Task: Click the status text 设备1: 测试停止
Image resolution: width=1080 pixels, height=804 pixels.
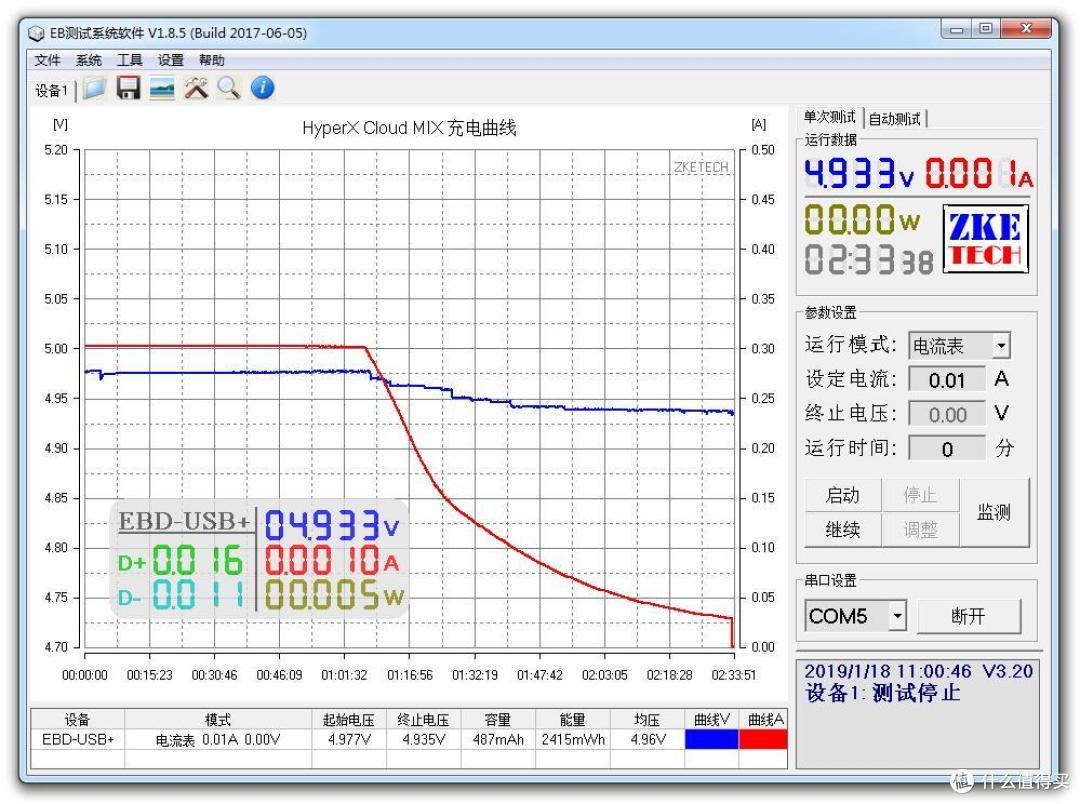Action: [882, 692]
